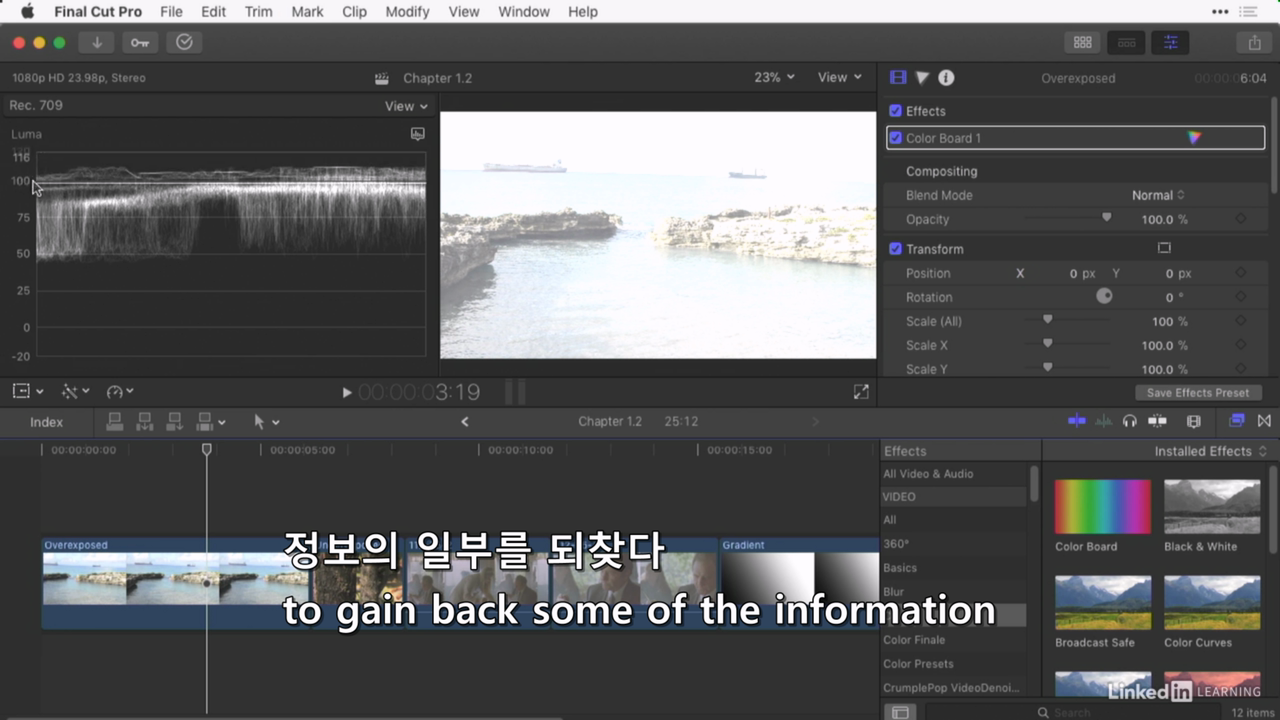
Task: Open the Video inspector filmstrip icon
Action: pyautogui.click(x=898, y=77)
